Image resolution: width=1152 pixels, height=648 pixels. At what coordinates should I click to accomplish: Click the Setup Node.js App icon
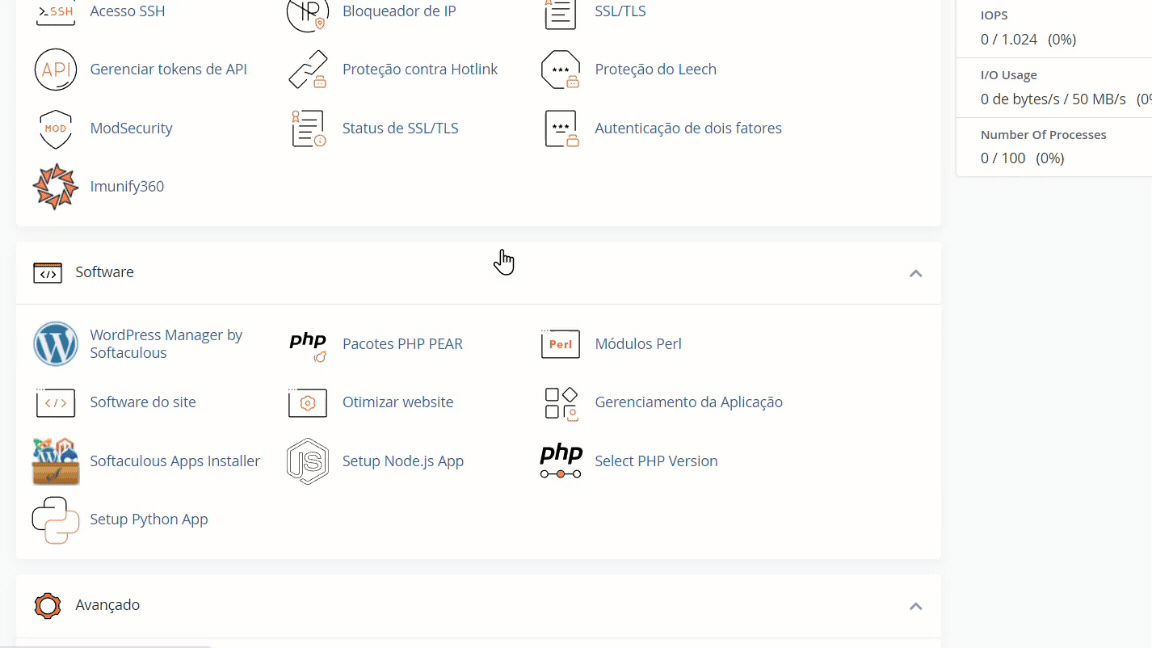(308, 461)
